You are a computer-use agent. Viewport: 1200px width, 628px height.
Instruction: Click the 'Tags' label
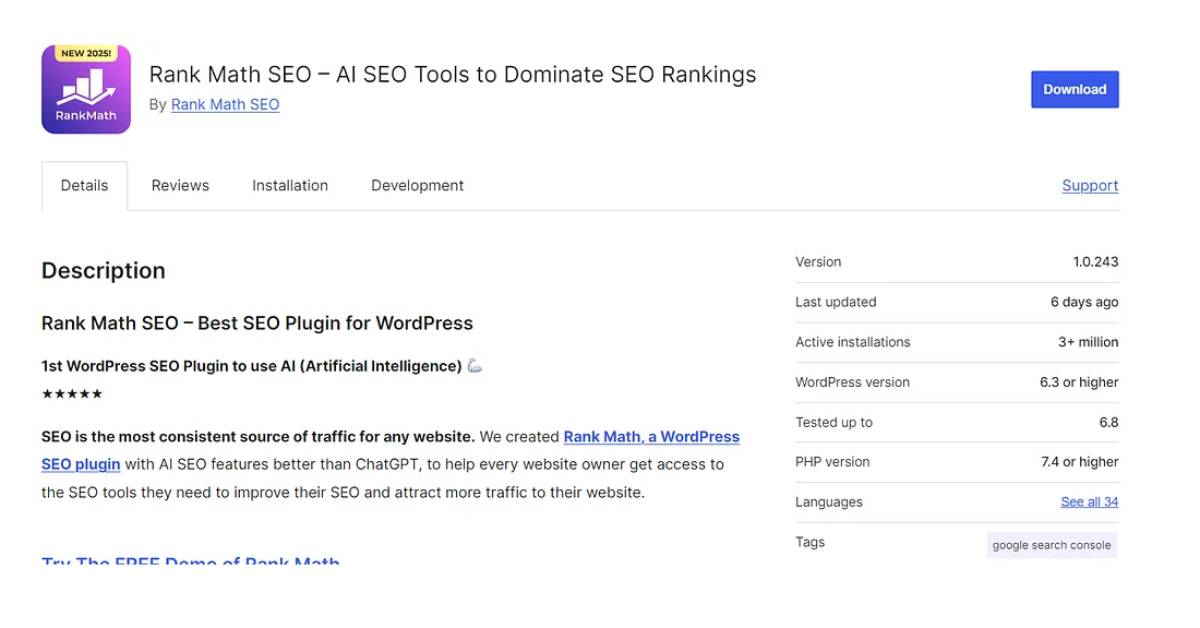tap(810, 542)
